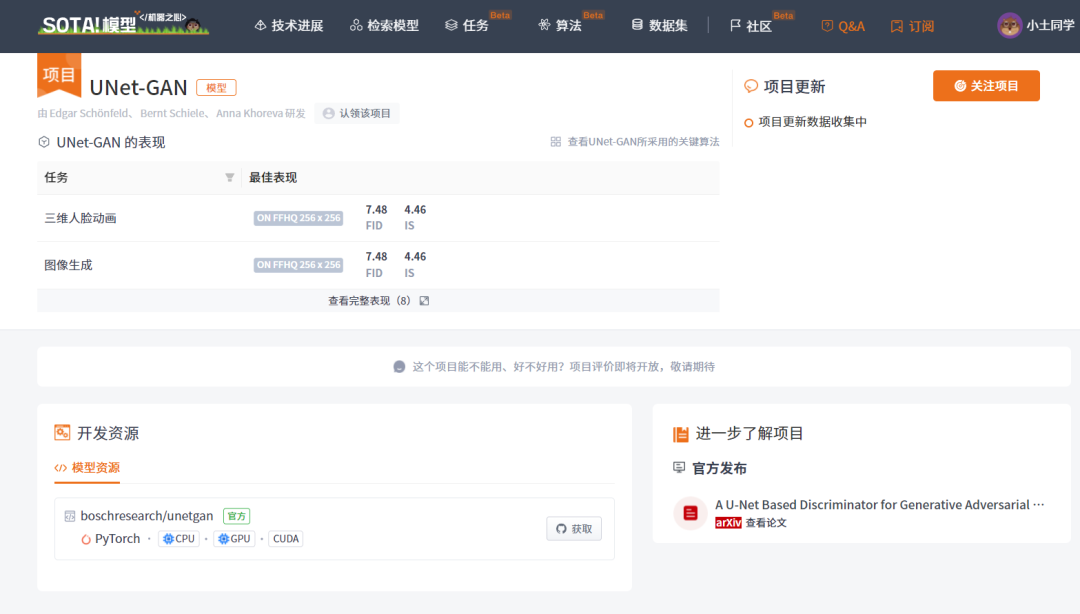Click the arXiv 查看论文 link
Viewport: 1080px width, 614px height.
751,523
